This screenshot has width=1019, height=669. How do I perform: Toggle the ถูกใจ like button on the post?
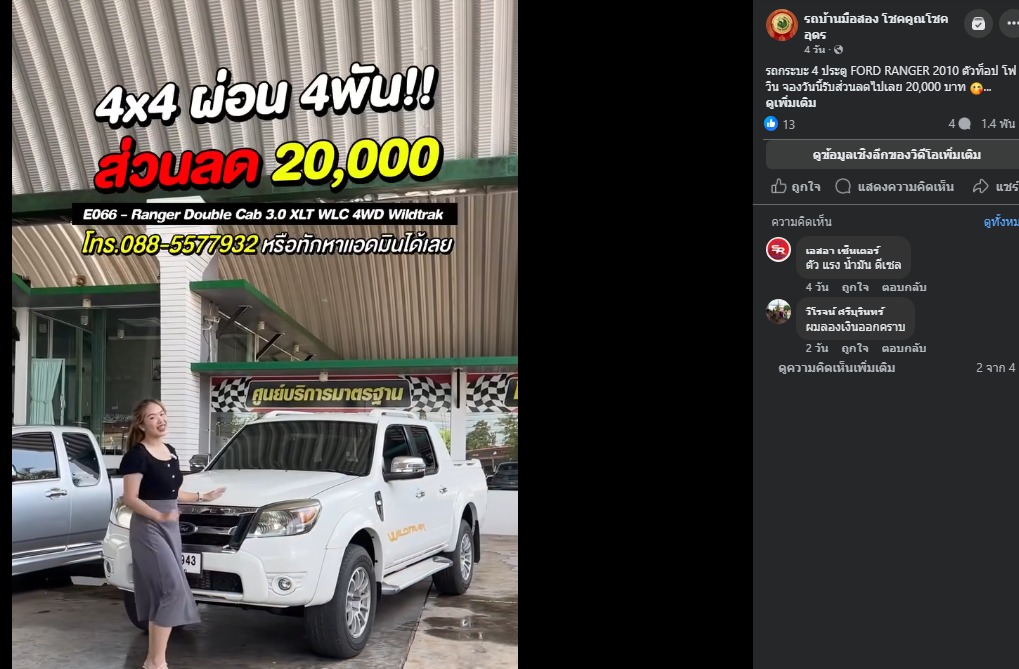795,187
